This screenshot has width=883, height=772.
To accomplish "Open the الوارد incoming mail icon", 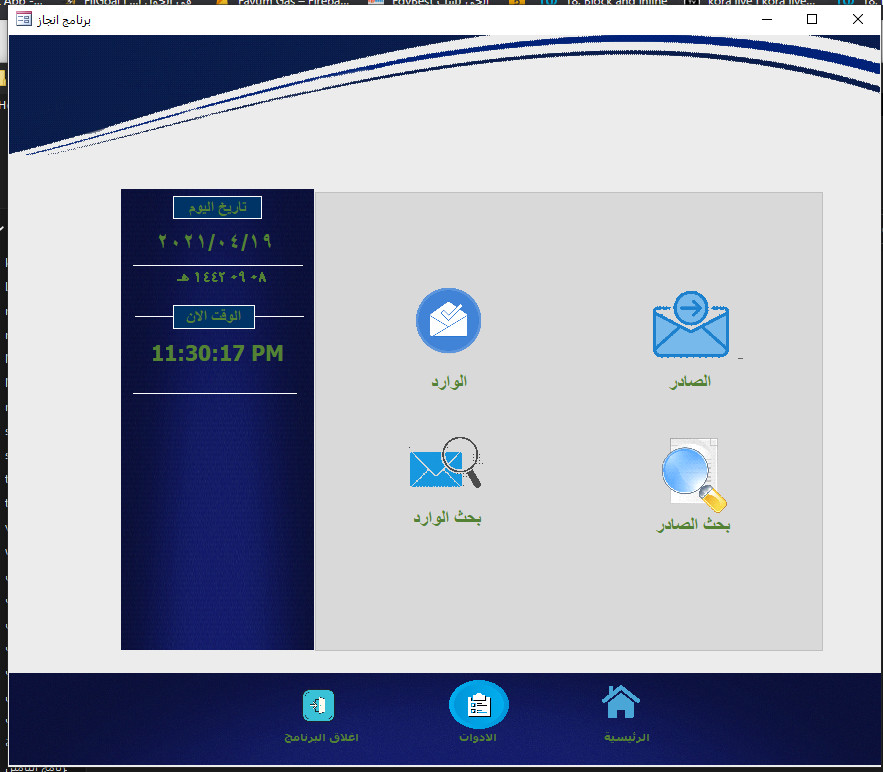I will (448, 320).
